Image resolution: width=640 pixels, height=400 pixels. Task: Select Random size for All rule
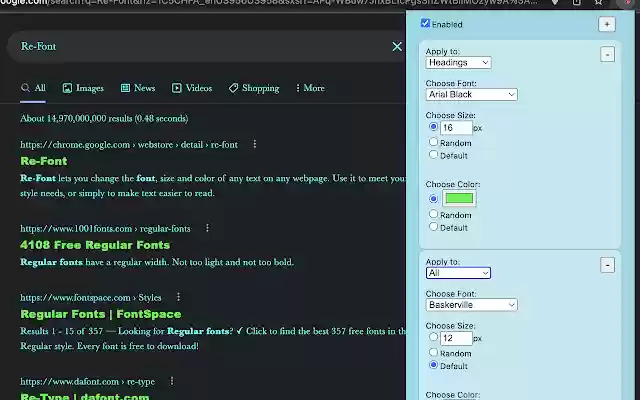coord(433,352)
